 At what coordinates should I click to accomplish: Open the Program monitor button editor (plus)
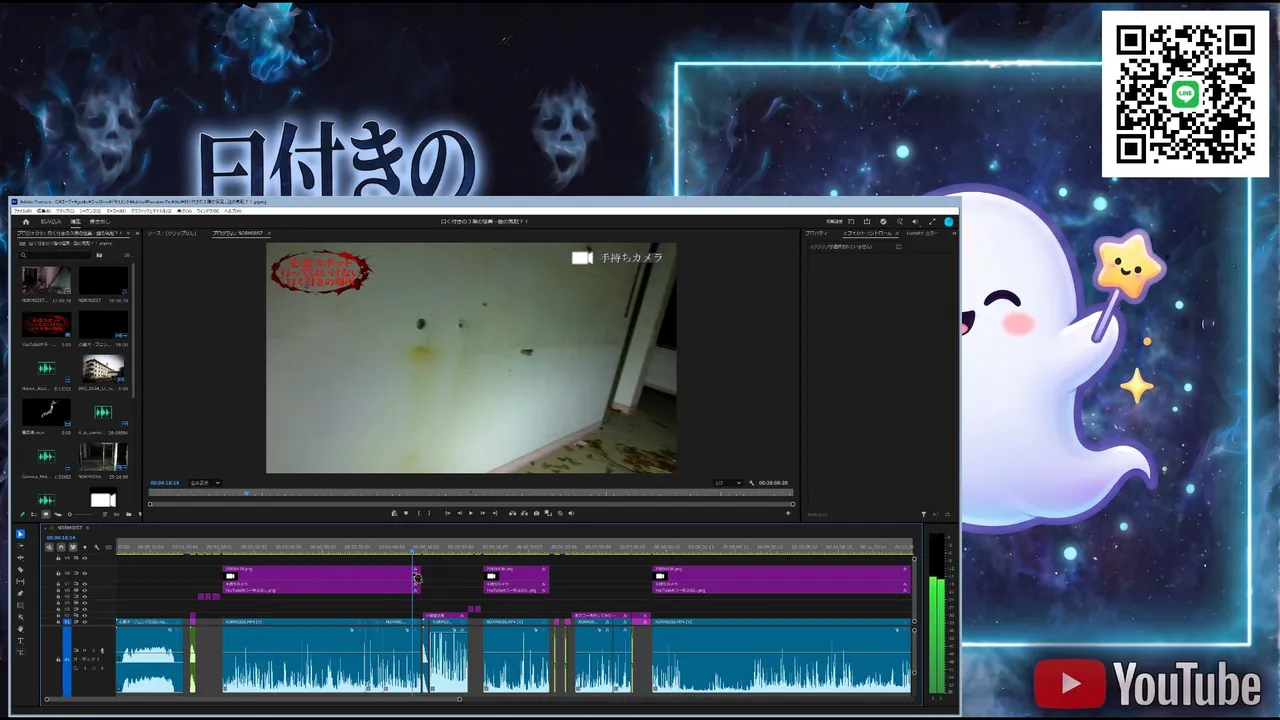pyautogui.click(x=788, y=513)
